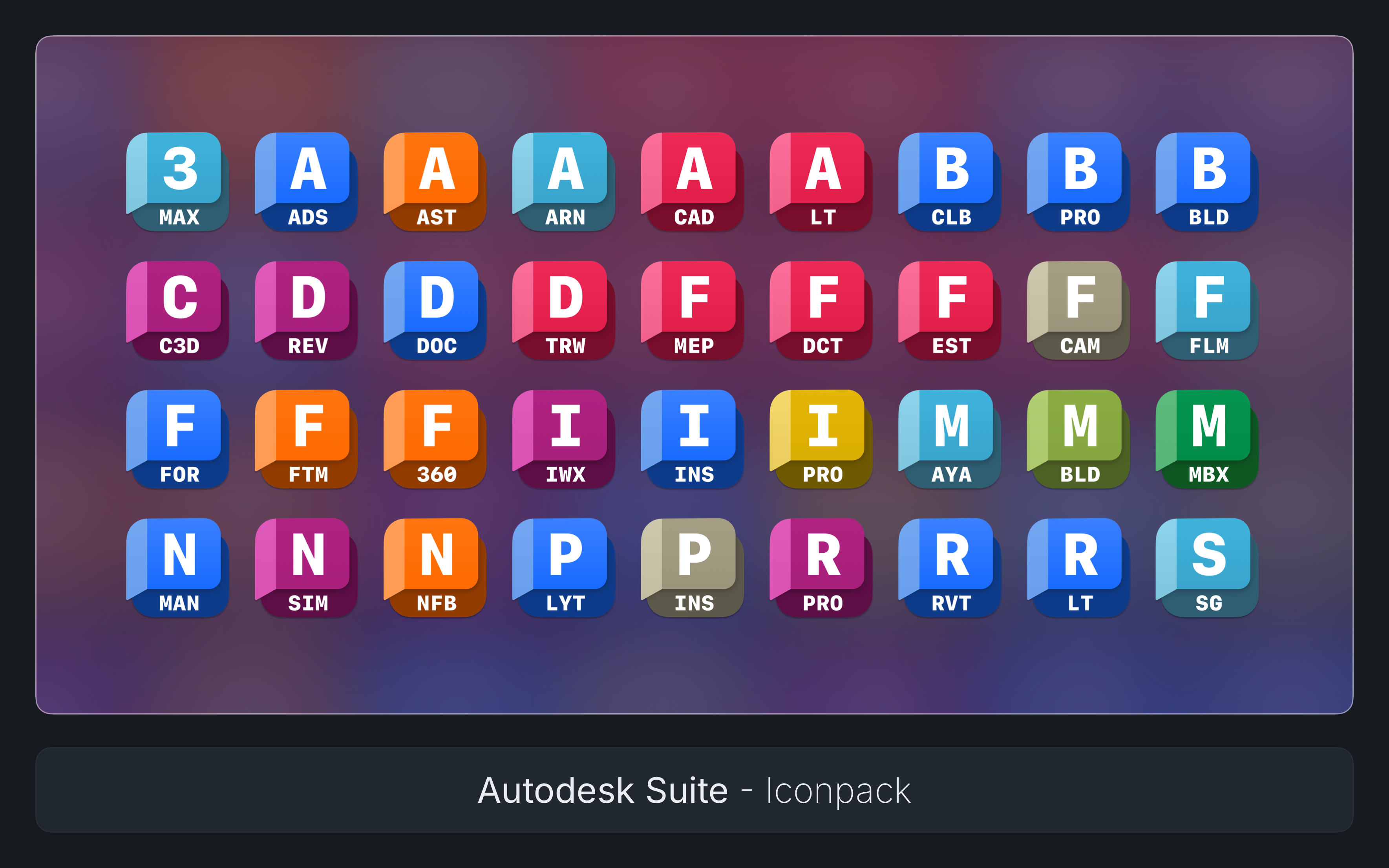Select the green M BLD icon
The width and height of the screenshot is (1389, 868).
click(1078, 439)
